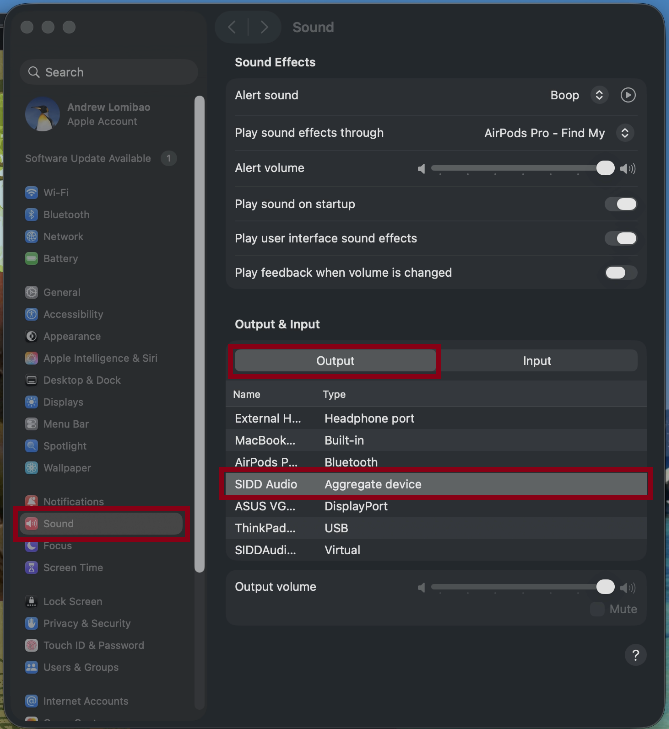Check the Mute checkbox for output
The width and height of the screenshot is (669, 729).
click(x=597, y=609)
